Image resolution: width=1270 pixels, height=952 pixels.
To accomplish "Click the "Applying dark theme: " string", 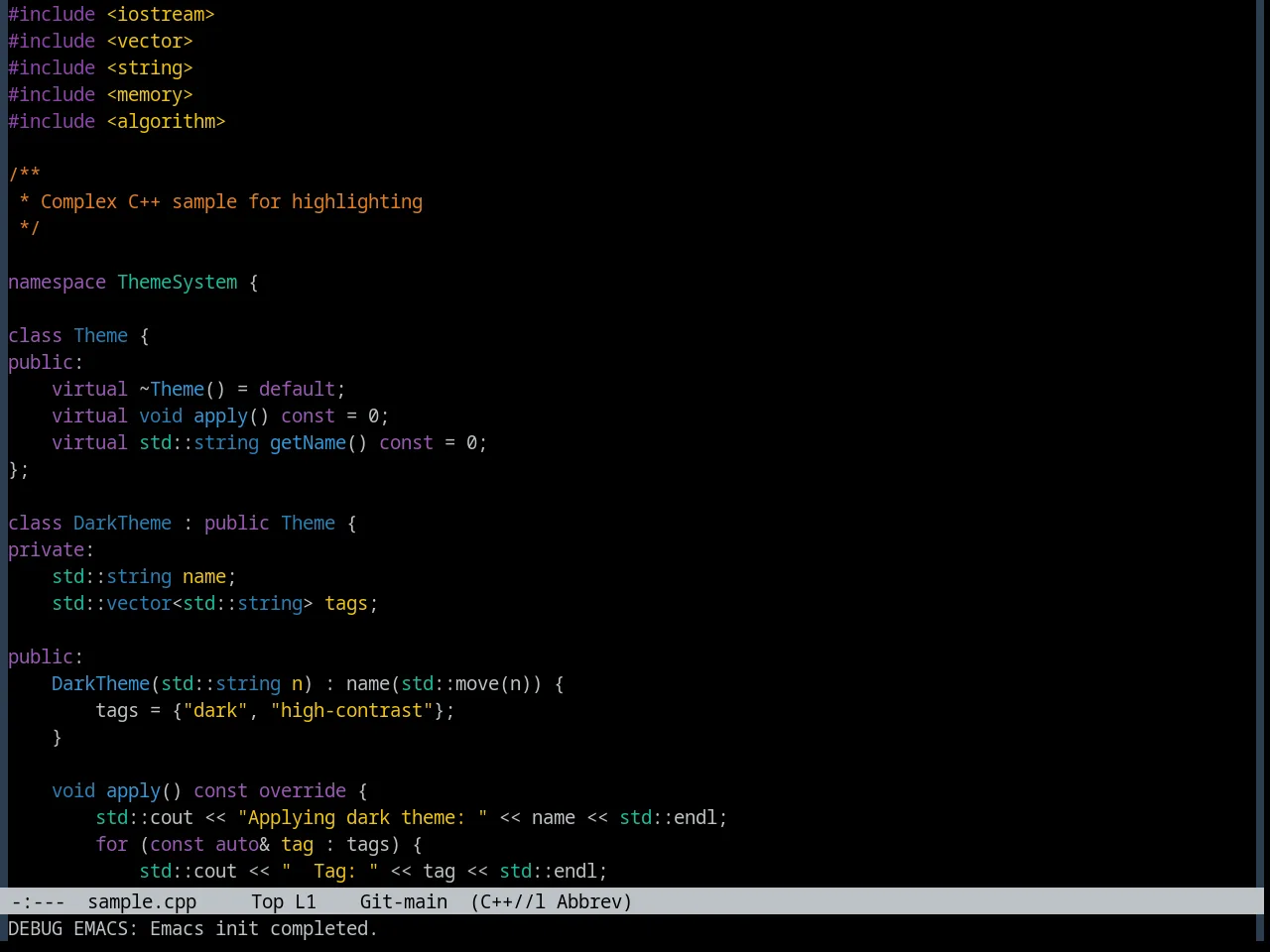I will tap(362, 817).
